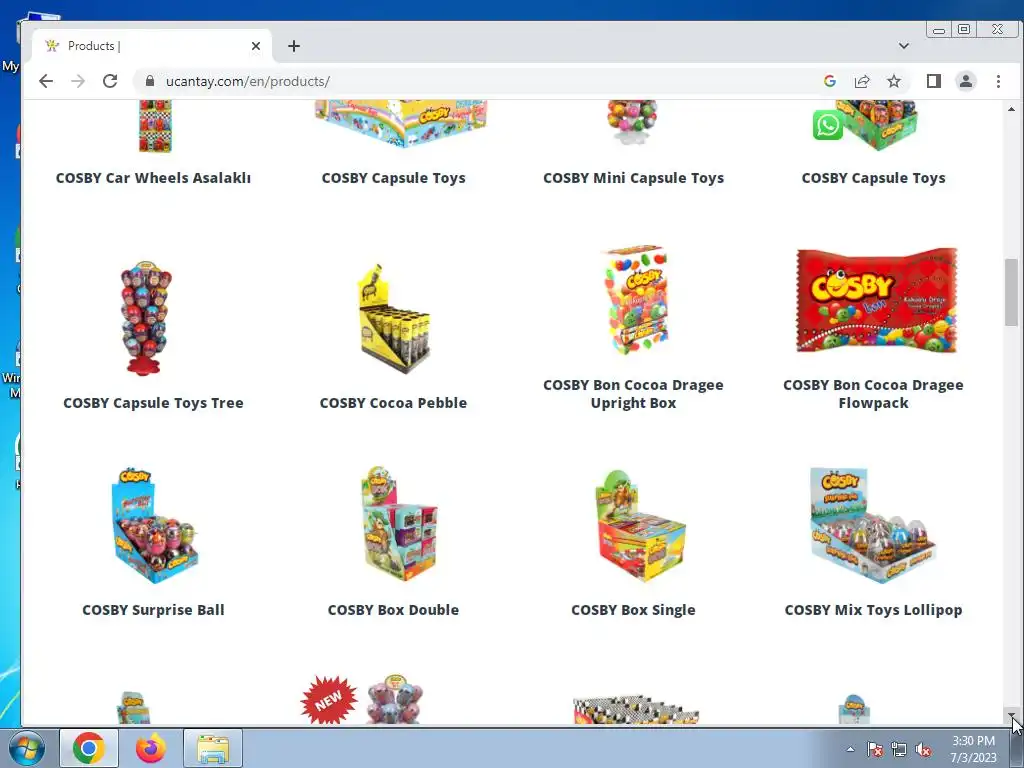Open COSBY Car Wheels Asalaklı link
The image size is (1024, 768).
153,178
